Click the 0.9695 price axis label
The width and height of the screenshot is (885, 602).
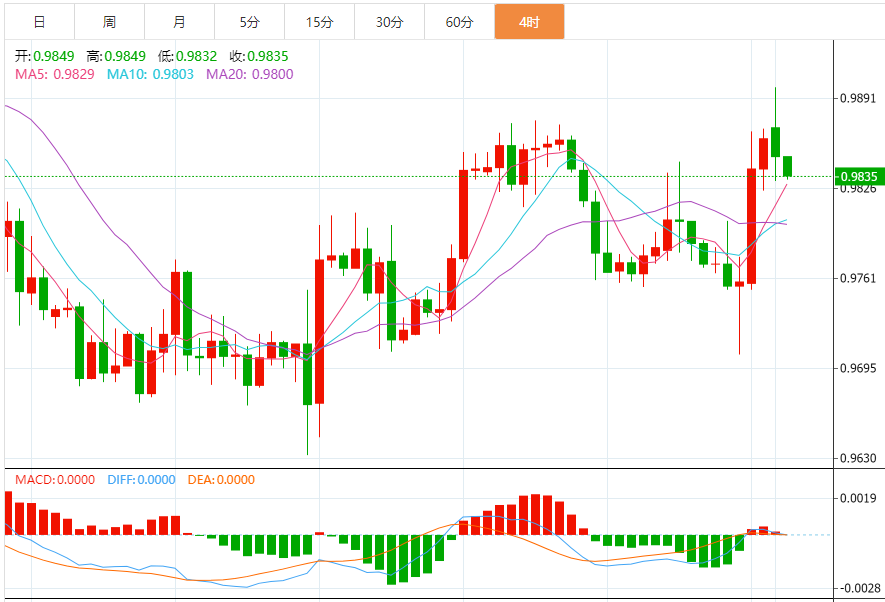858,368
